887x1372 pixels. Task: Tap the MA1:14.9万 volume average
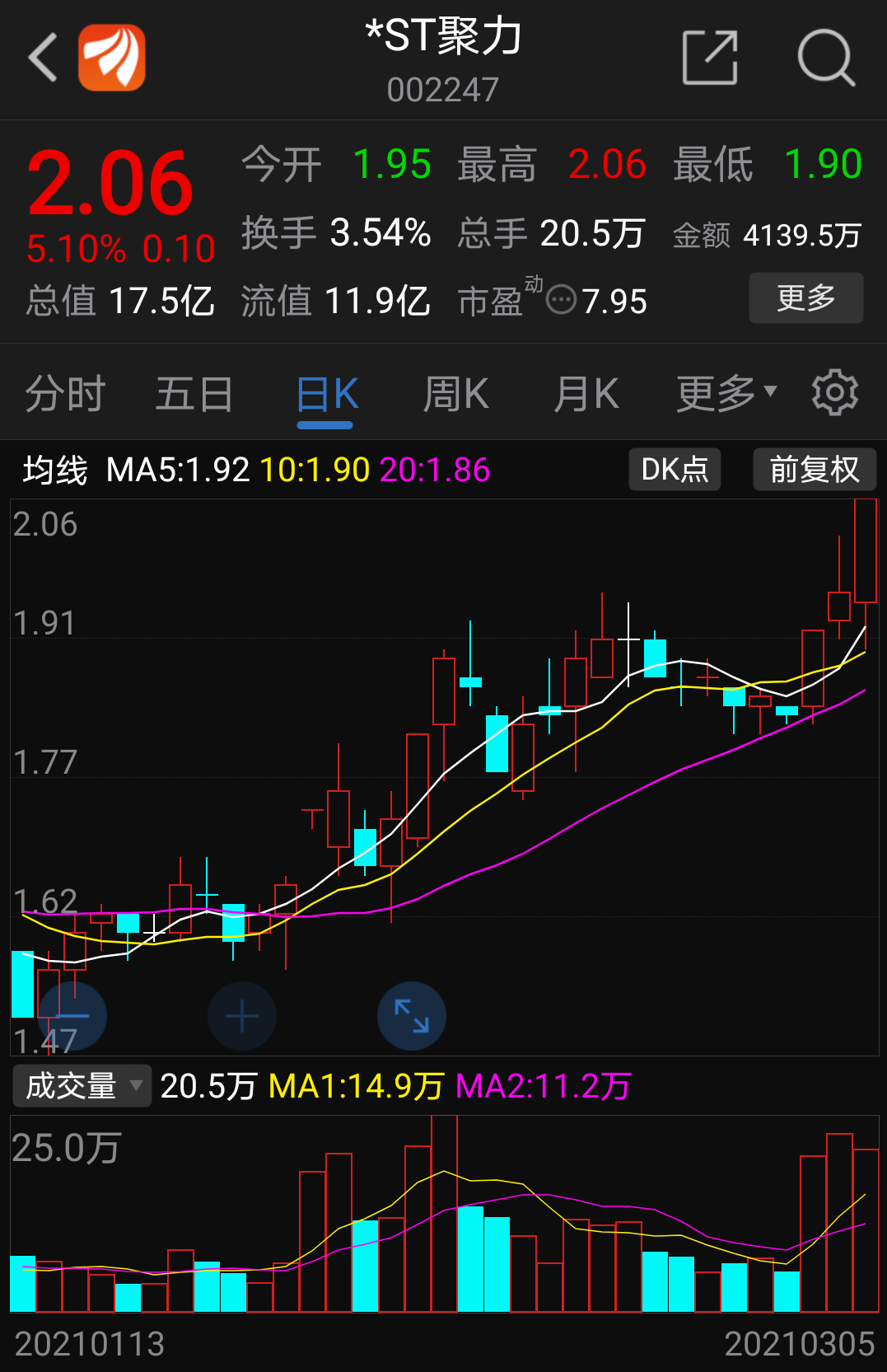pos(357,1086)
